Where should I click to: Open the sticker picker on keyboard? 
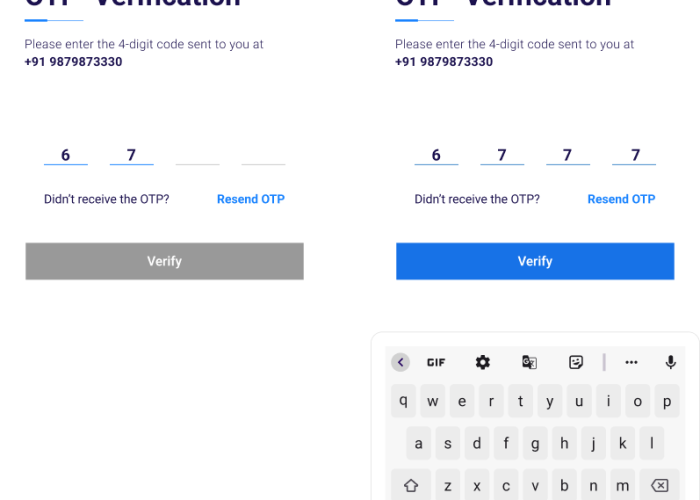576,362
